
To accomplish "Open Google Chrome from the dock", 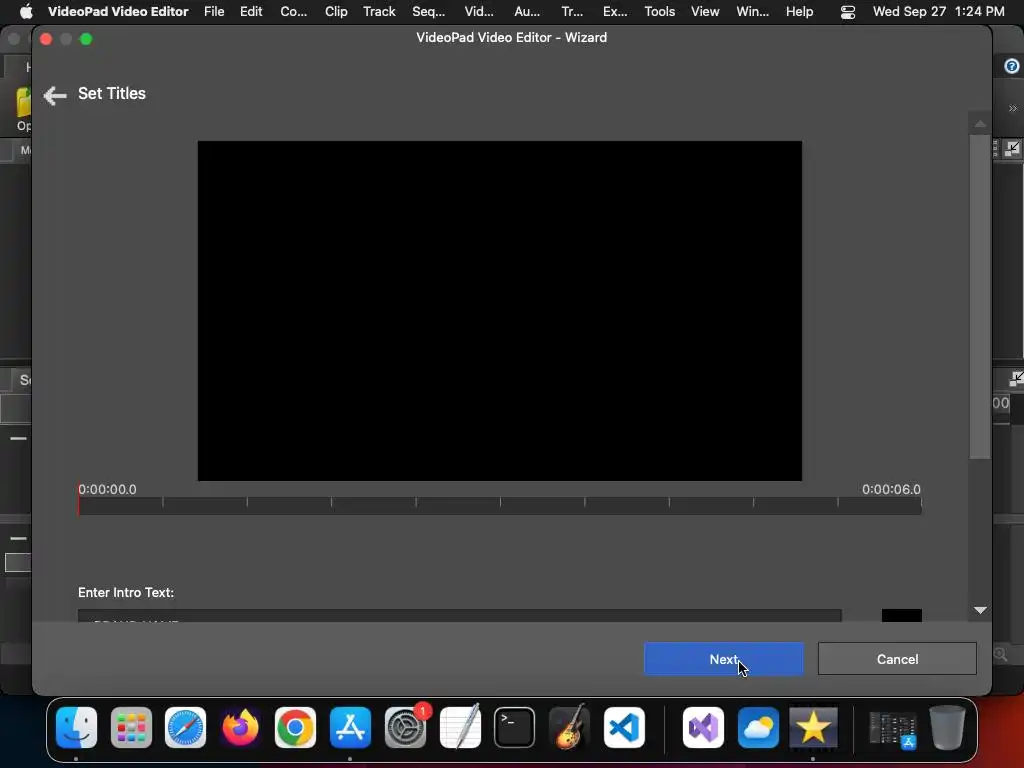I will [x=295, y=727].
